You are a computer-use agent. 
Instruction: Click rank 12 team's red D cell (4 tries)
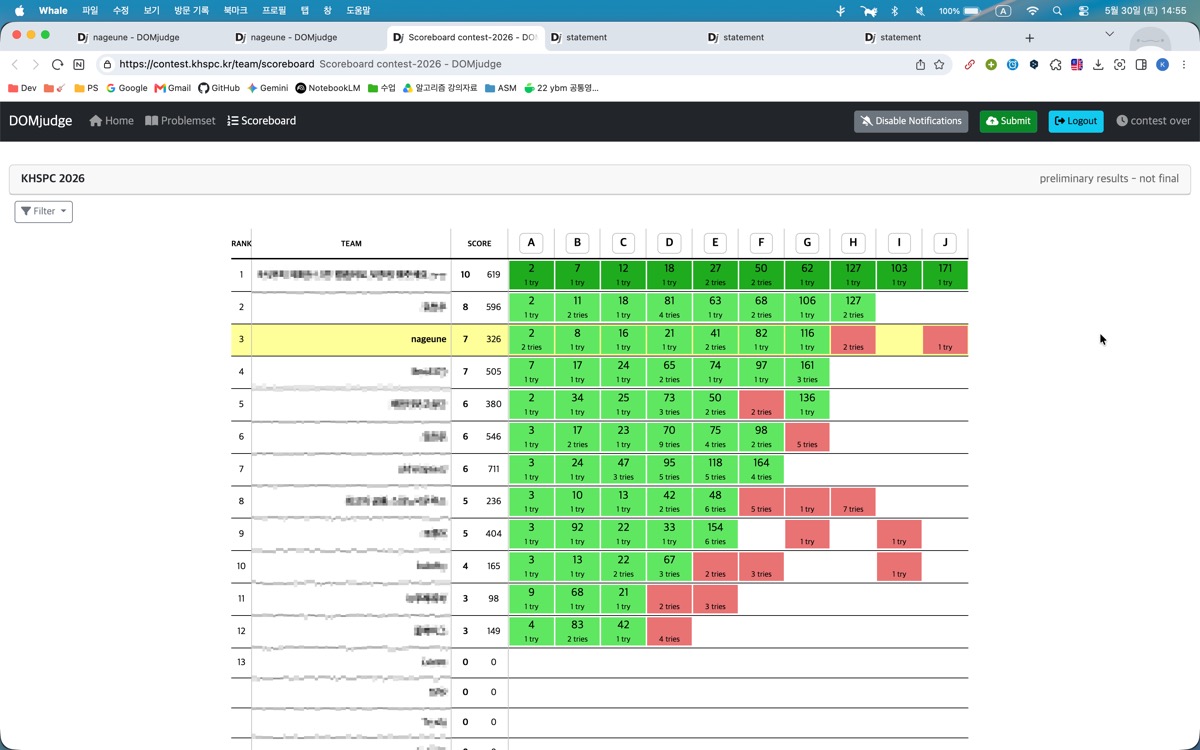coord(669,632)
